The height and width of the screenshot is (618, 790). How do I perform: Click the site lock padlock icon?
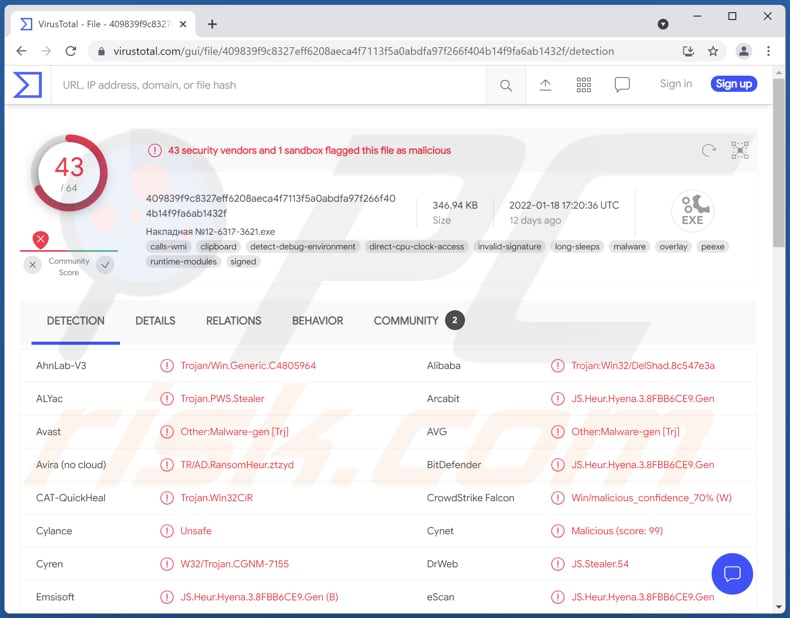(x=101, y=51)
